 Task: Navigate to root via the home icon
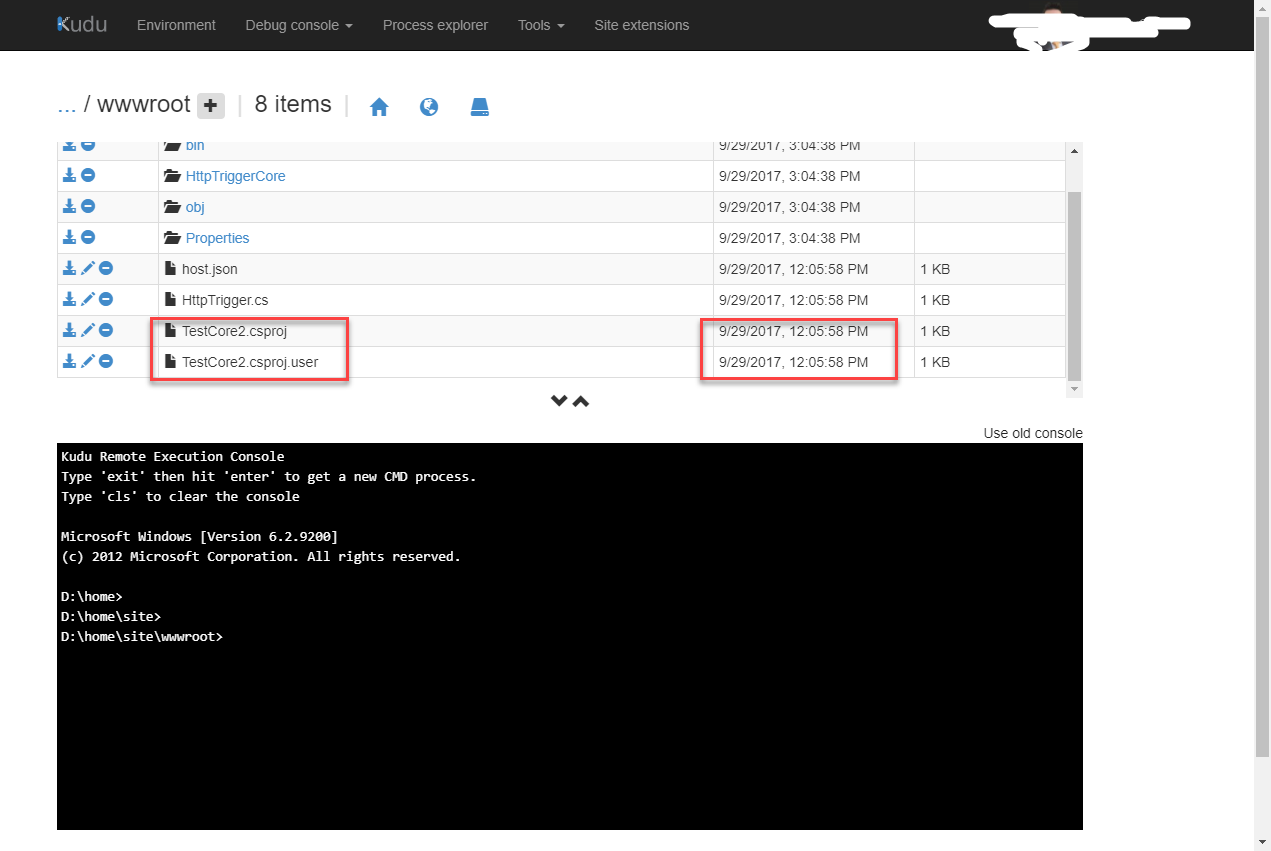(x=379, y=106)
